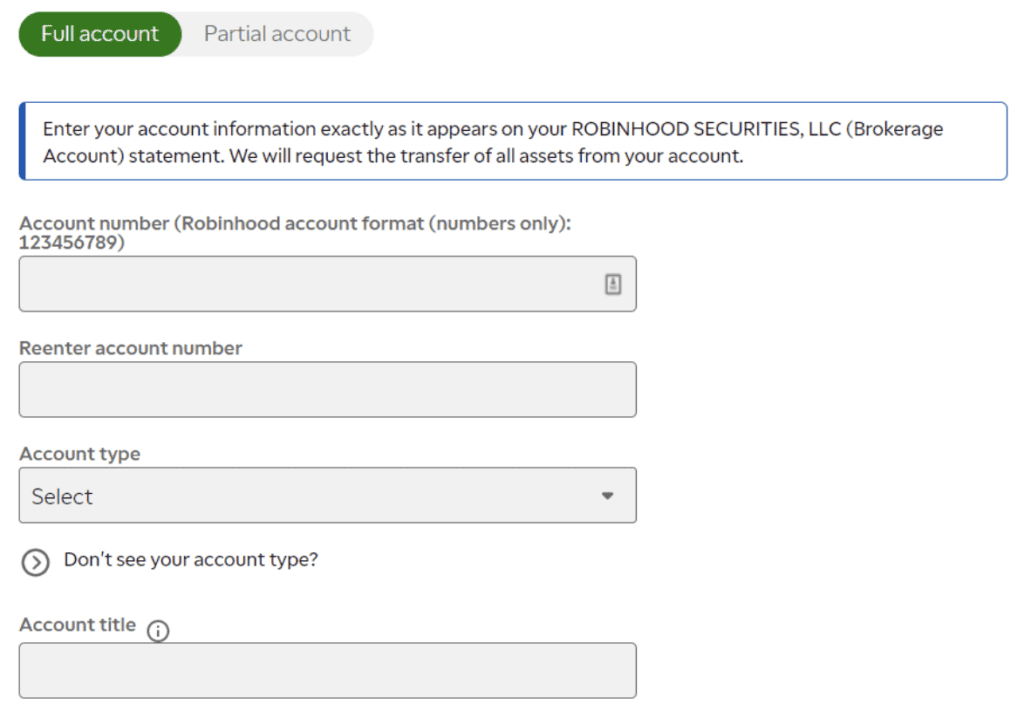Click the Account title label text
Screen dimensions: 1024x712
(77, 624)
